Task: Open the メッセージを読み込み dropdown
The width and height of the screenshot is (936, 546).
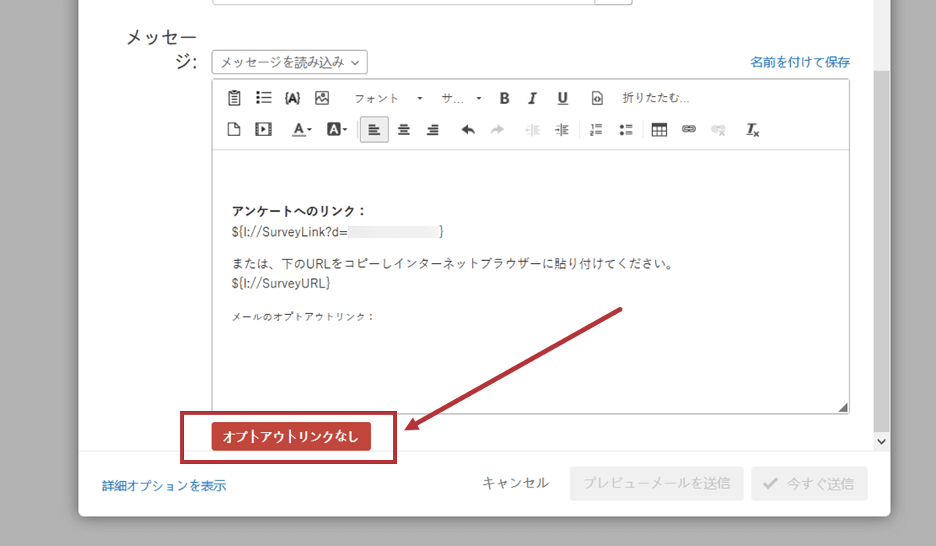Action: [x=290, y=62]
